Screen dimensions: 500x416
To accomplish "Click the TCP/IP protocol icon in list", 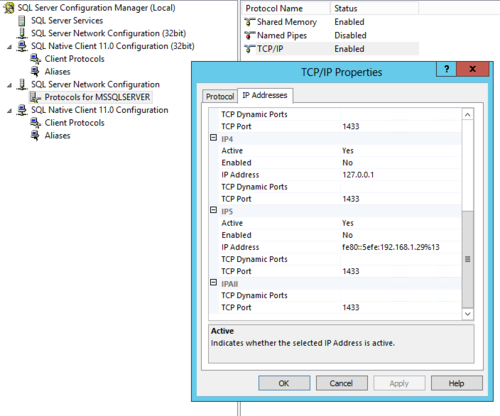I will tap(250, 49).
